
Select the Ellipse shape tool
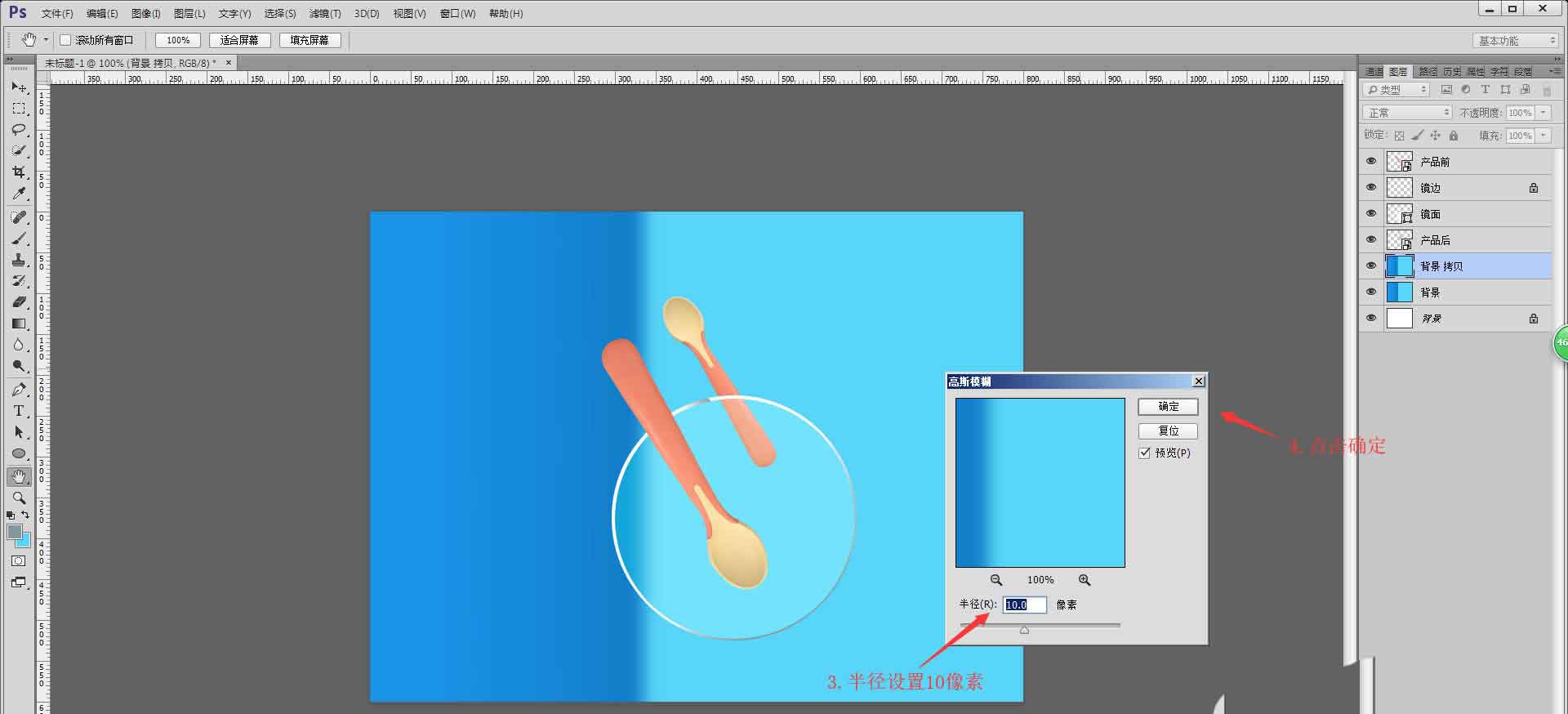pos(19,453)
